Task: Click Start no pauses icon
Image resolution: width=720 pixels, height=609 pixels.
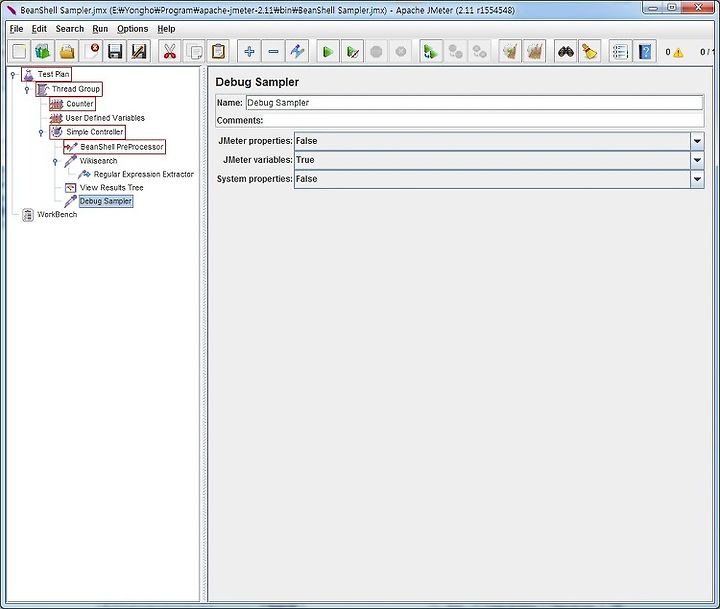Action: tap(353, 51)
